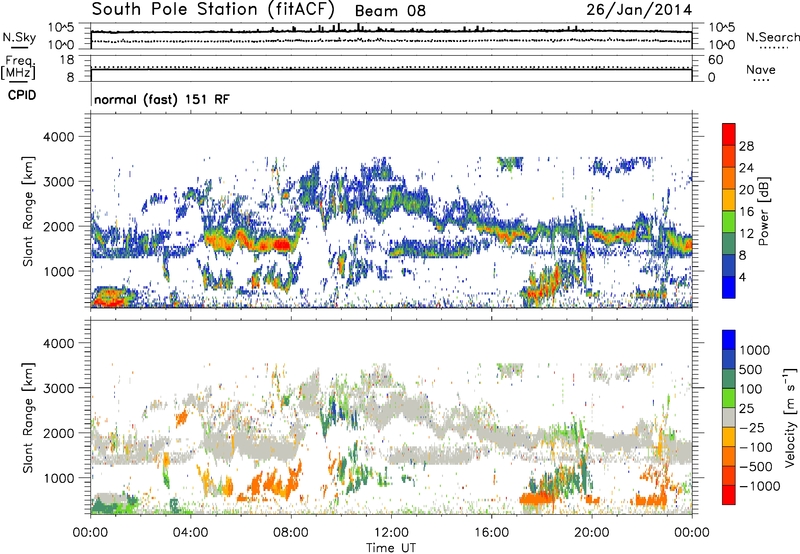Pick the Power colorbar segment between 16 and 20
Viewport: 800px width, 554px height.
coord(729,200)
